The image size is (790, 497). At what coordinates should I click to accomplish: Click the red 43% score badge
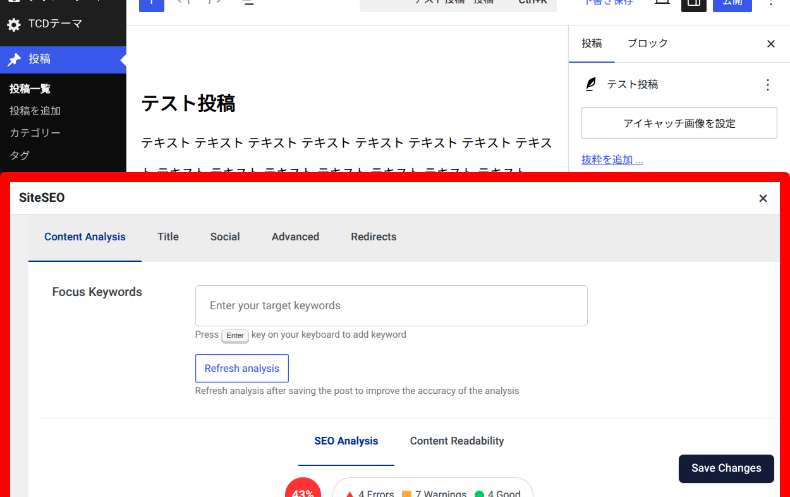(303, 489)
